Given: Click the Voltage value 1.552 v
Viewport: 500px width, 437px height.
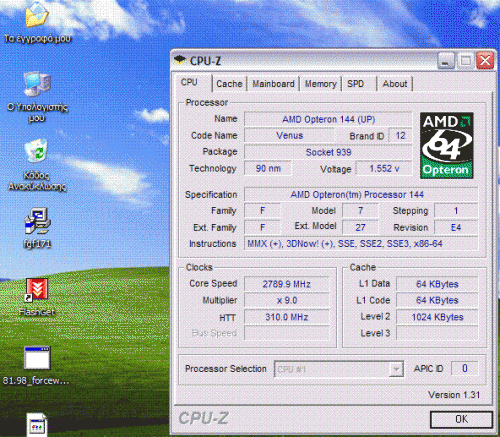Looking at the screenshot, I should point(384,168).
